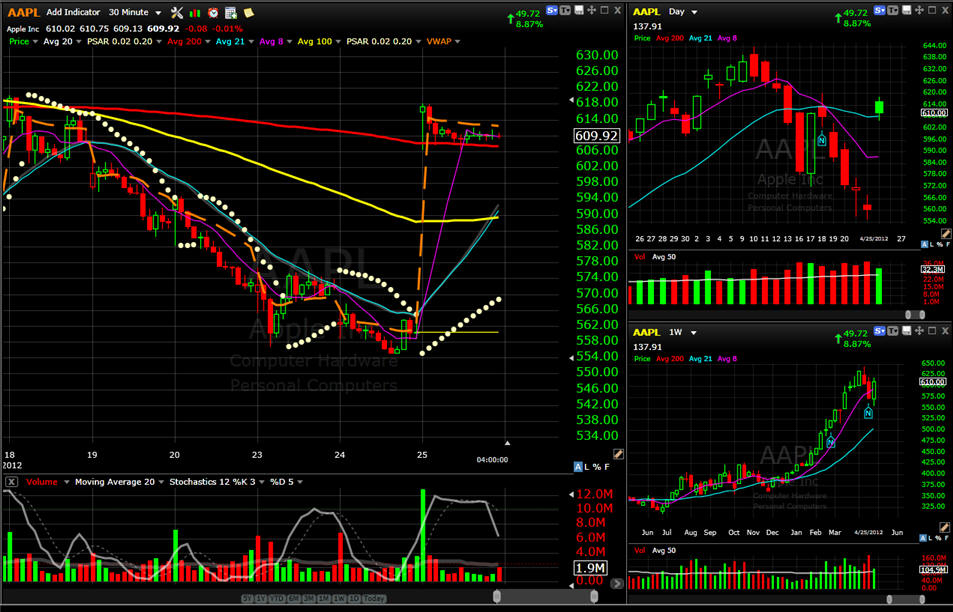The width and height of the screenshot is (953, 612).
Task: Click the pencil drawing icon in 1W chart
Action: point(944,528)
